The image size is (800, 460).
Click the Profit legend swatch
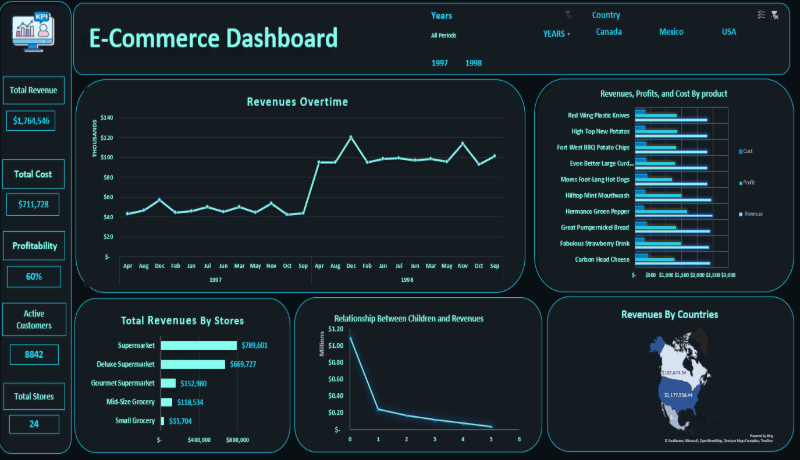coord(741,183)
